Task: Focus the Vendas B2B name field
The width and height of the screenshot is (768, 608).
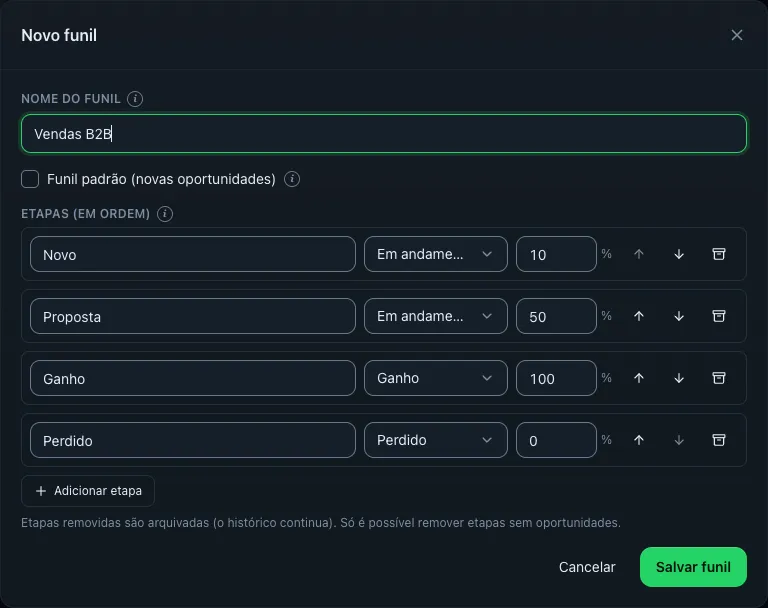Action: 384,134
